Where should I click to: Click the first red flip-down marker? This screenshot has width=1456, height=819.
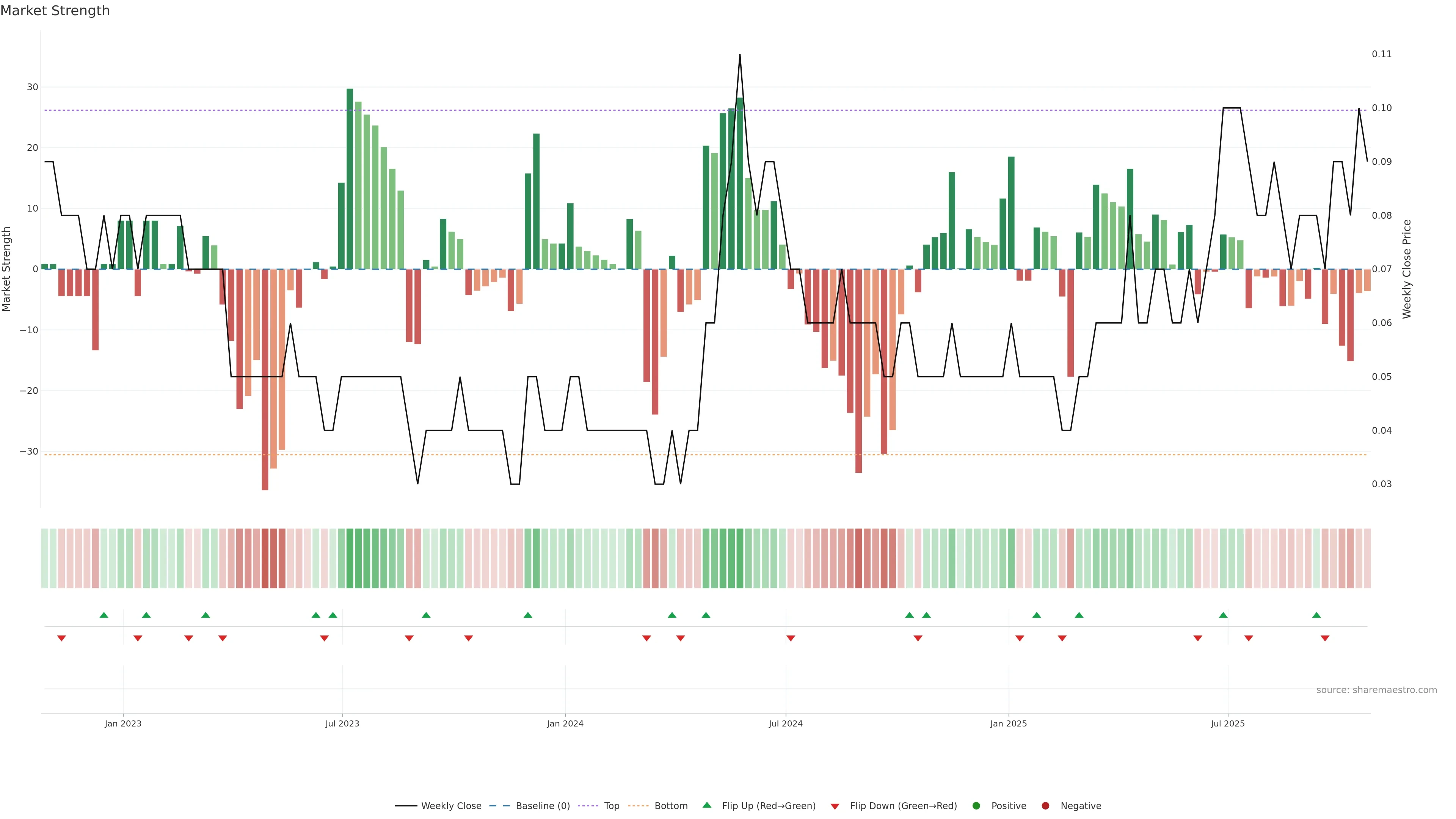[61, 639]
